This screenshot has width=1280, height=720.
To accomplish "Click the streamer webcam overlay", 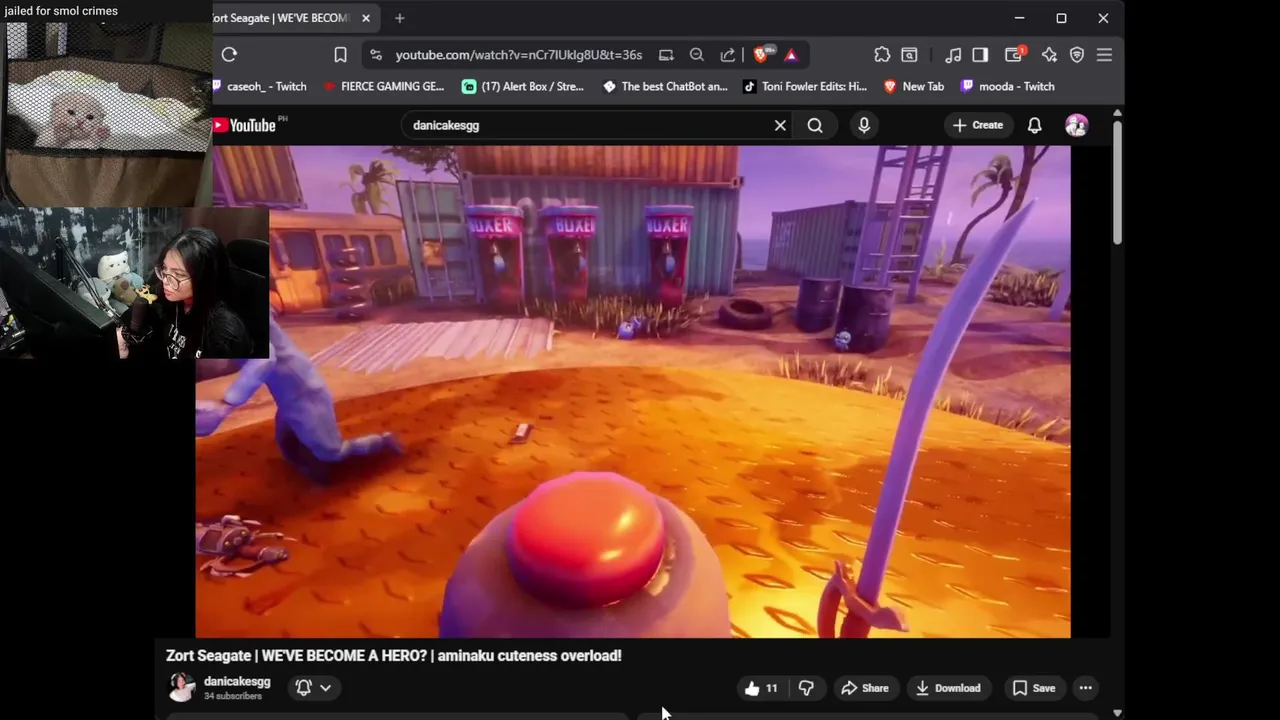I will [134, 283].
